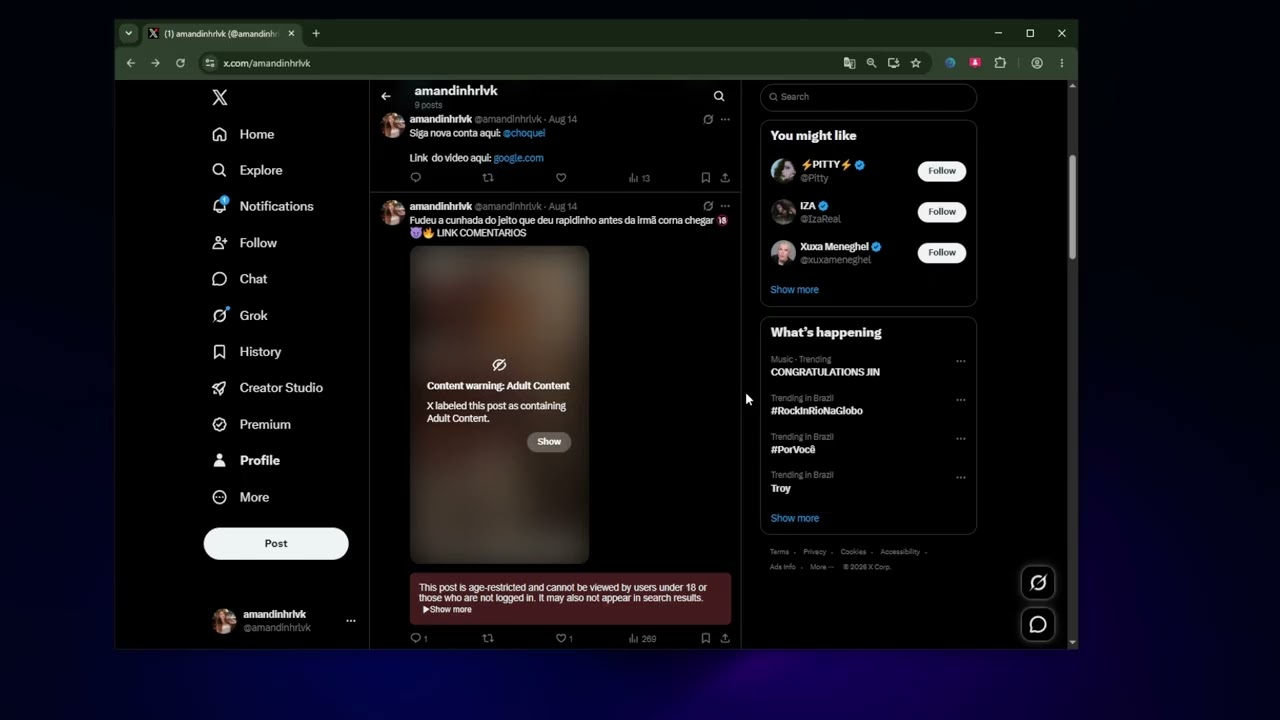Open History bookmark icon in sidebar

220,352
